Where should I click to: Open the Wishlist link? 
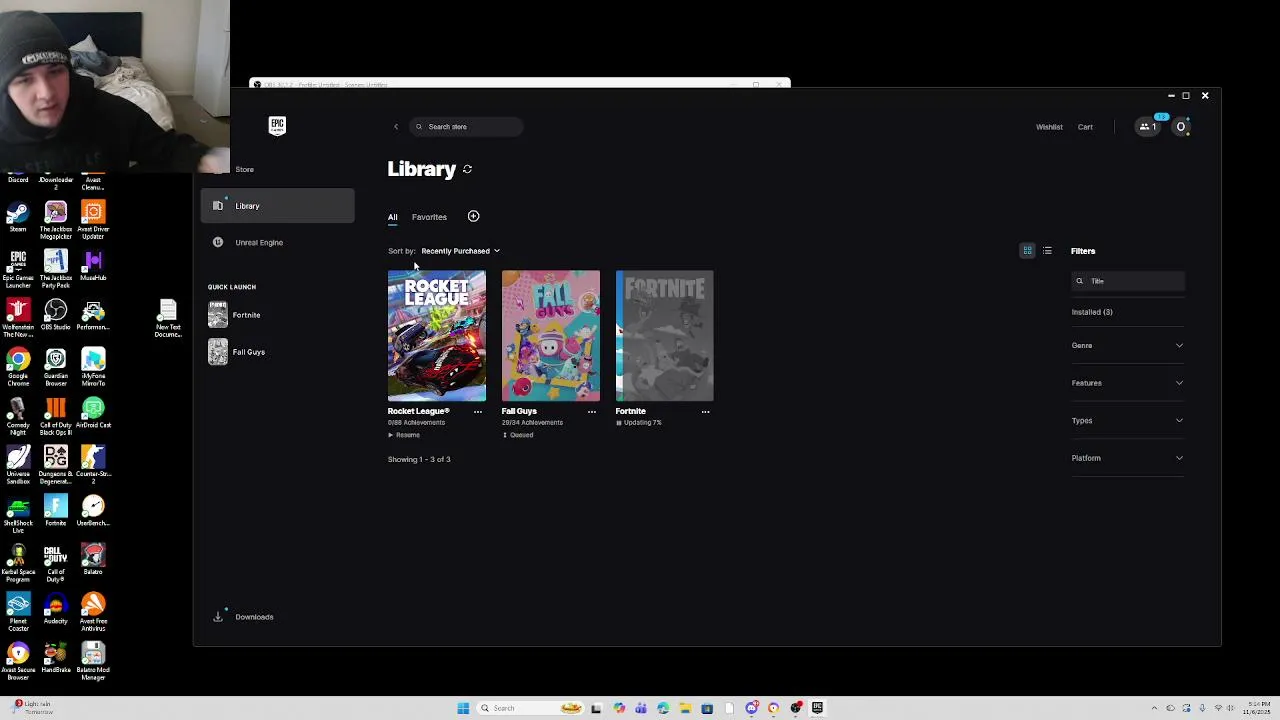point(1049,127)
